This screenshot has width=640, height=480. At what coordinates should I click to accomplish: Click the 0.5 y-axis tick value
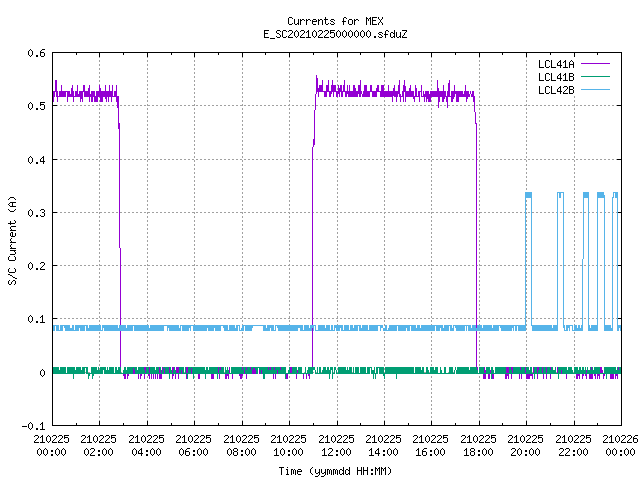tap(36, 106)
